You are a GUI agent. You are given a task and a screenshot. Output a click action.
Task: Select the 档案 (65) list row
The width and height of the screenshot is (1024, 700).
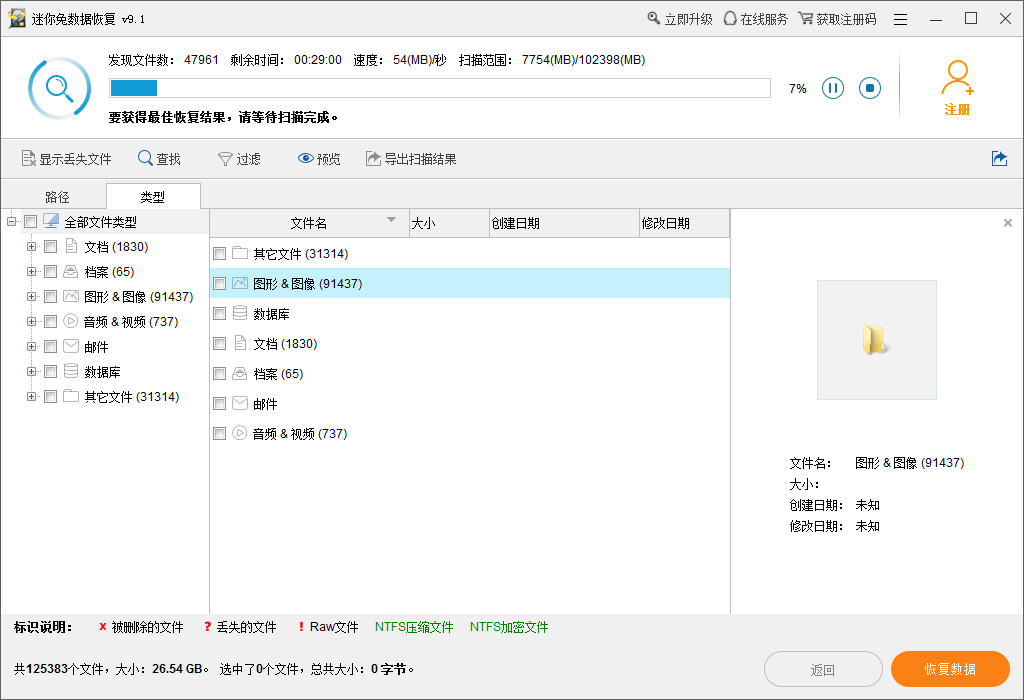pos(470,374)
